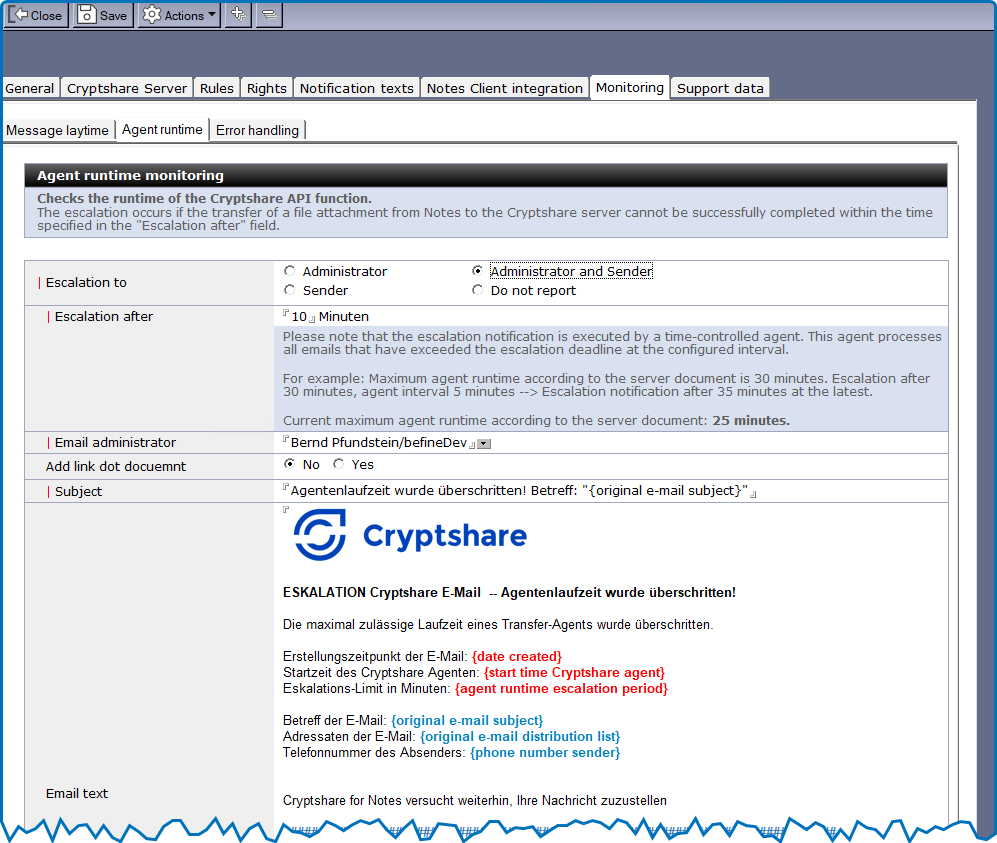
Task: Select Administrator and Sender radio button
Action: point(478,271)
